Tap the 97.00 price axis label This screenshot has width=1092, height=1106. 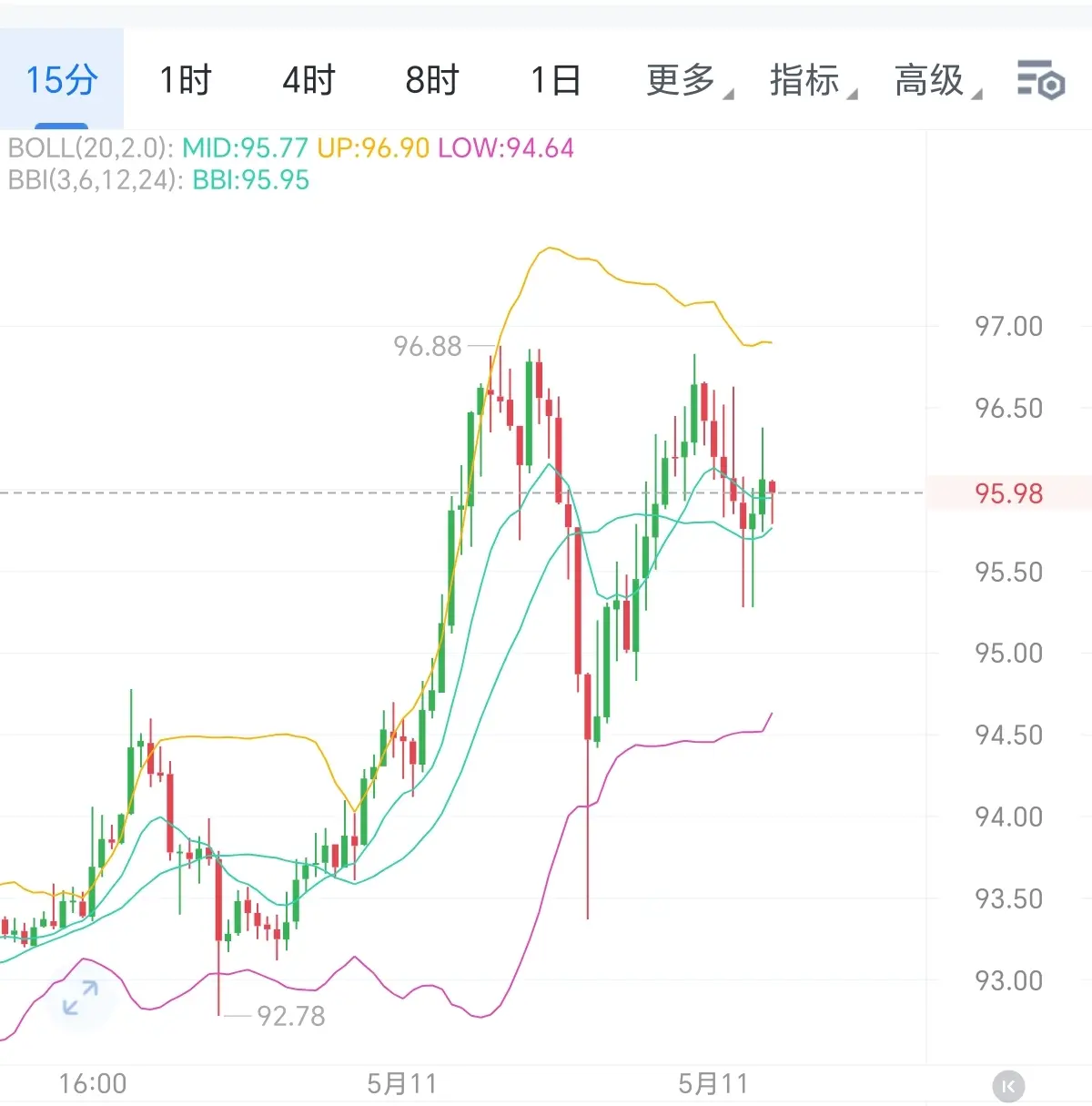click(1009, 326)
